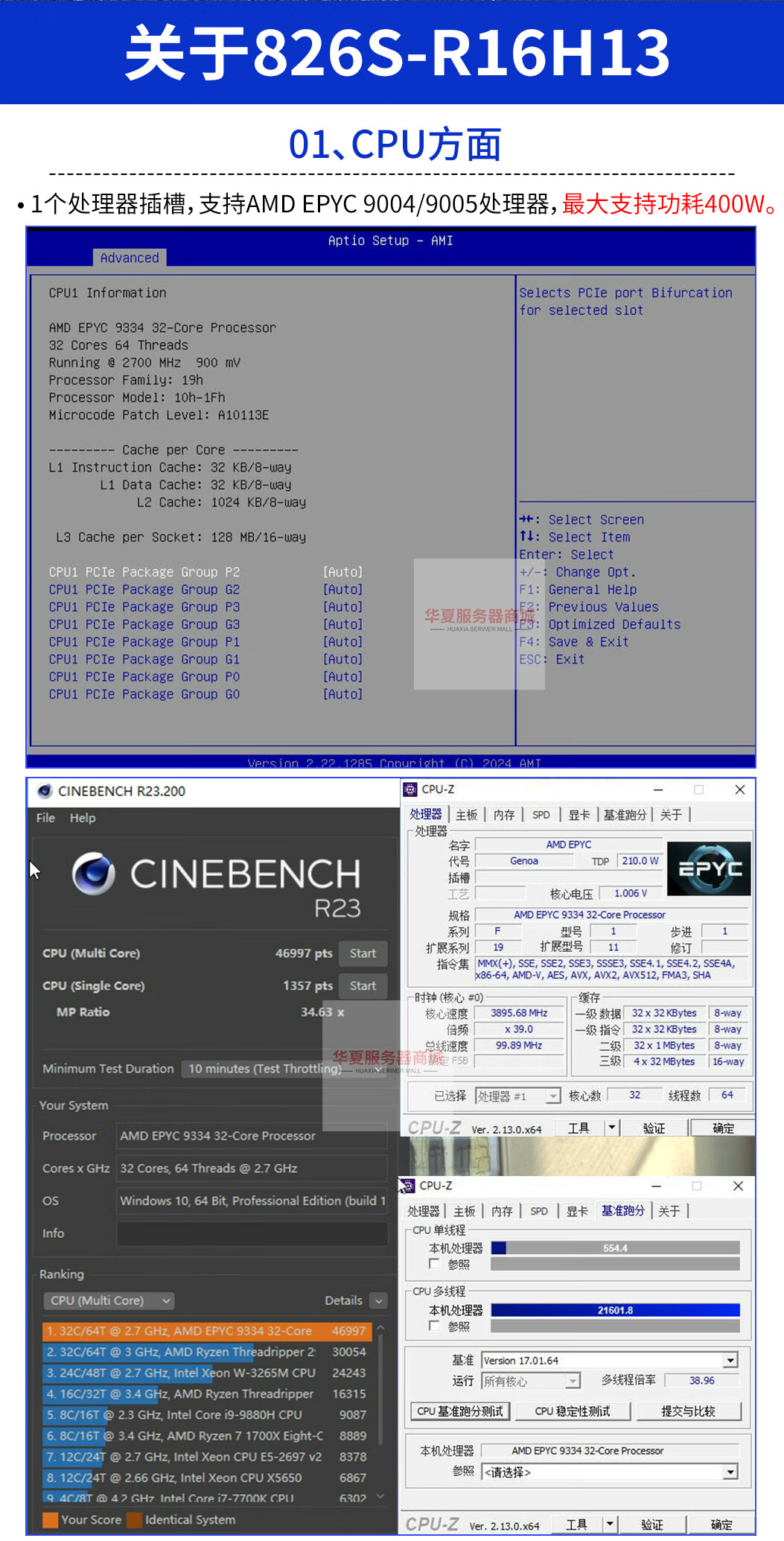Switch to 基准跑分 tab in CPU-Z processor window
The image size is (784, 1541).
(x=625, y=815)
